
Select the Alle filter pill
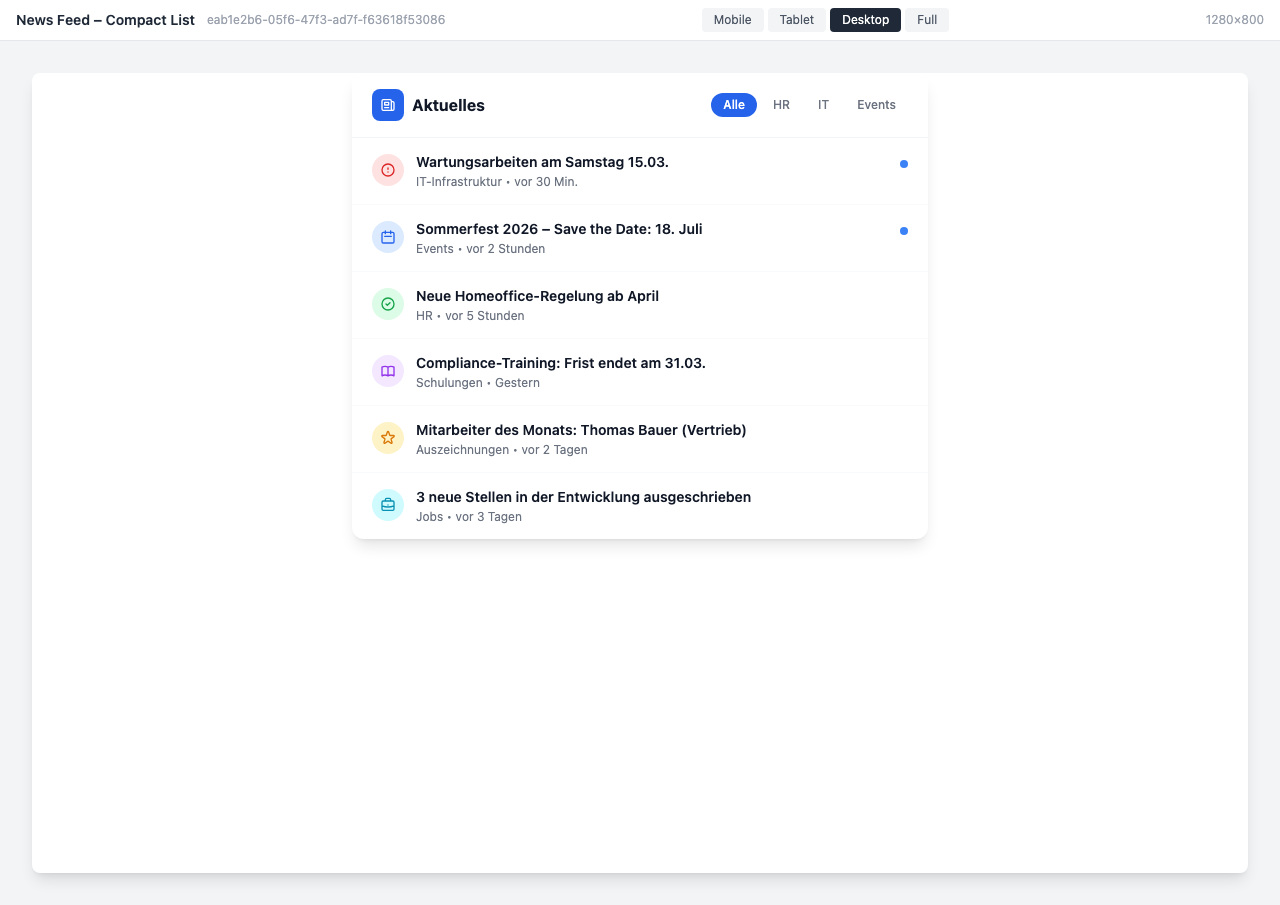click(734, 105)
